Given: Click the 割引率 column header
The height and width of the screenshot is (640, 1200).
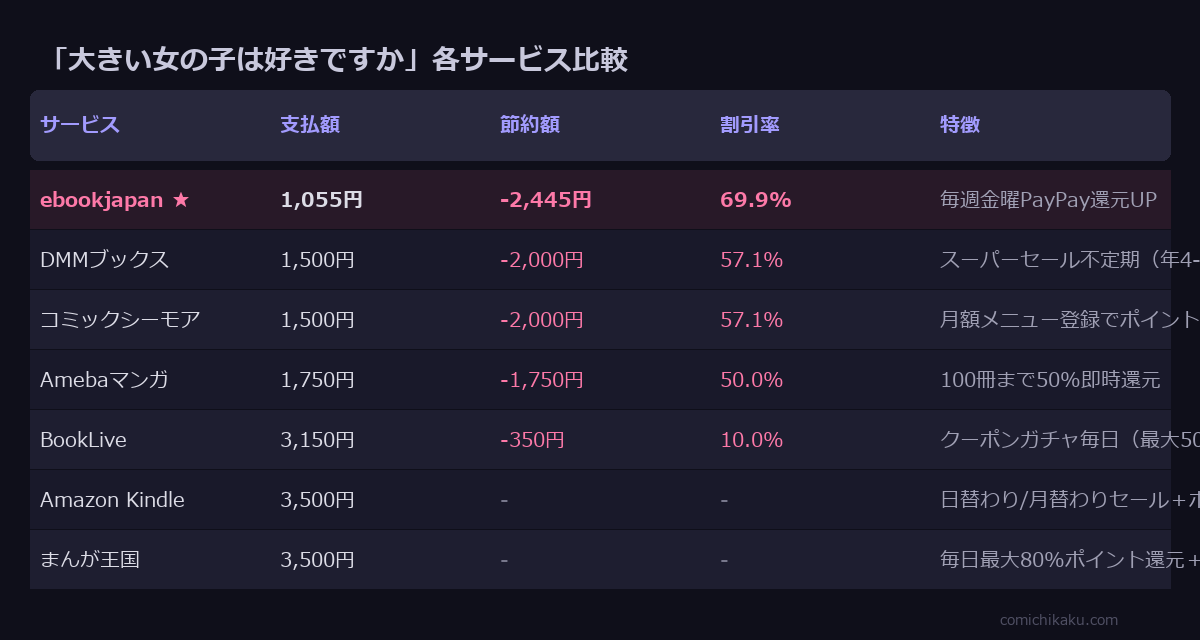Looking at the screenshot, I should 750,125.
